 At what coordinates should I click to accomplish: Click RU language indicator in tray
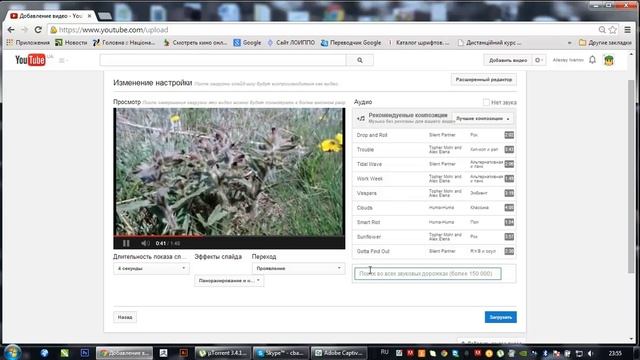click(384, 352)
